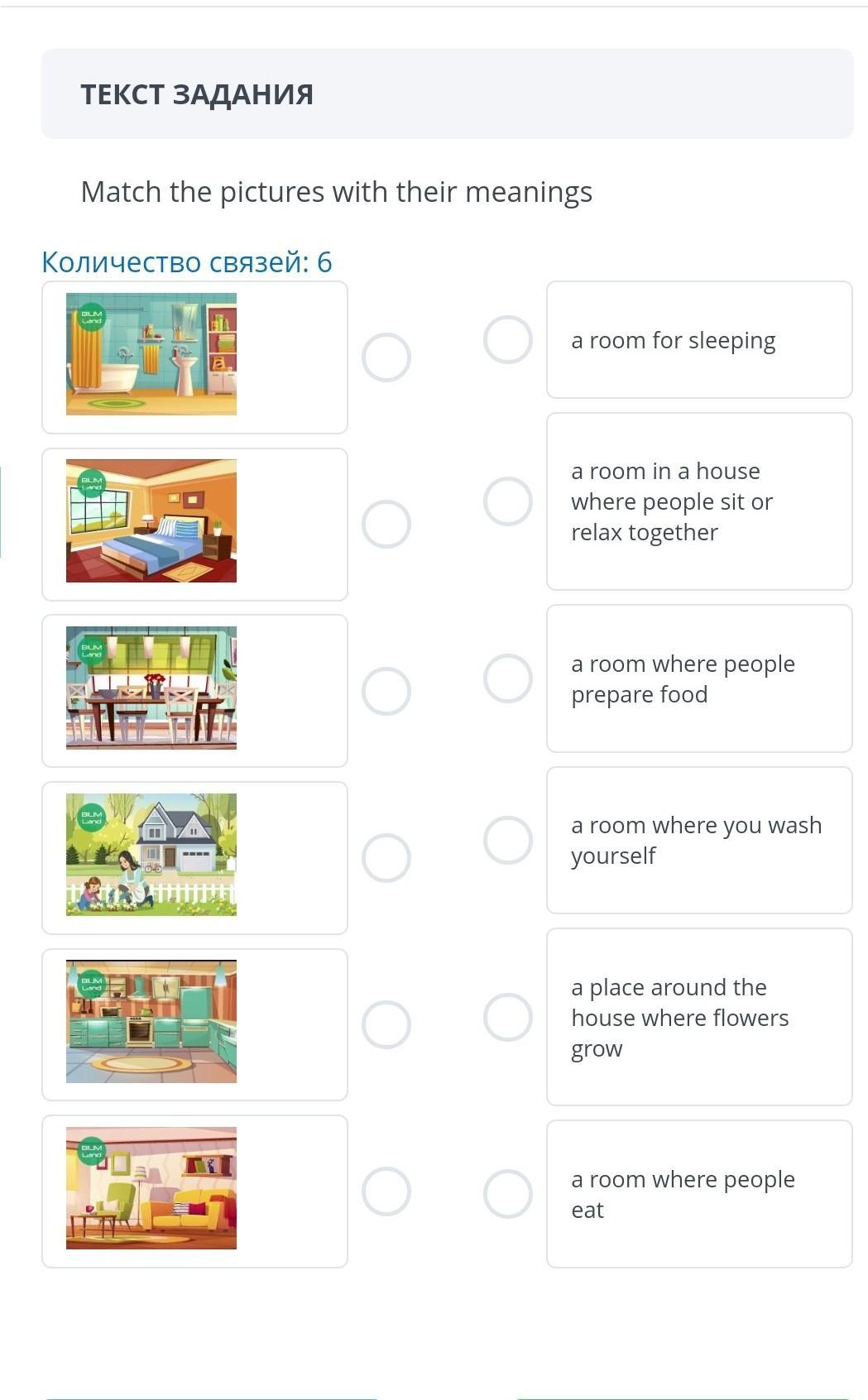Screen dimensions: 868x1400
Task: Select circle for "a room where people prepare food"
Action: pos(508,678)
